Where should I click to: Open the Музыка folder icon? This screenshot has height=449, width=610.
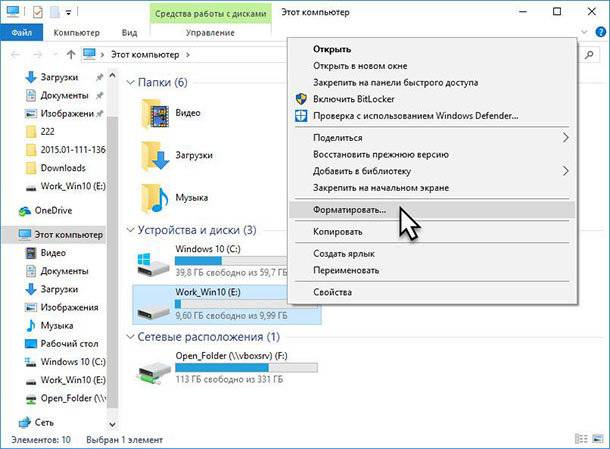[155, 196]
